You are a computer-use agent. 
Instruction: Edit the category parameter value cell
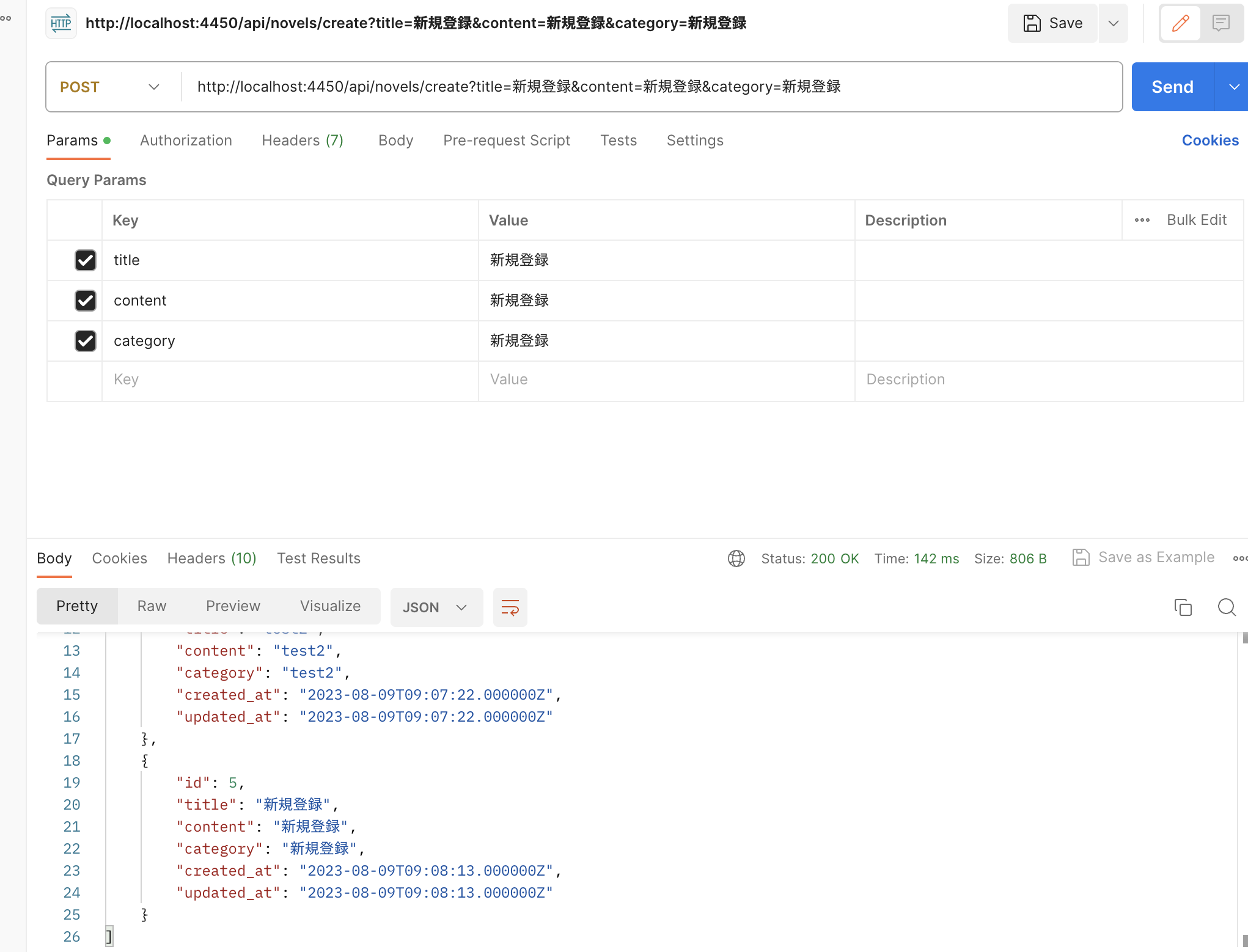tap(666, 341)
